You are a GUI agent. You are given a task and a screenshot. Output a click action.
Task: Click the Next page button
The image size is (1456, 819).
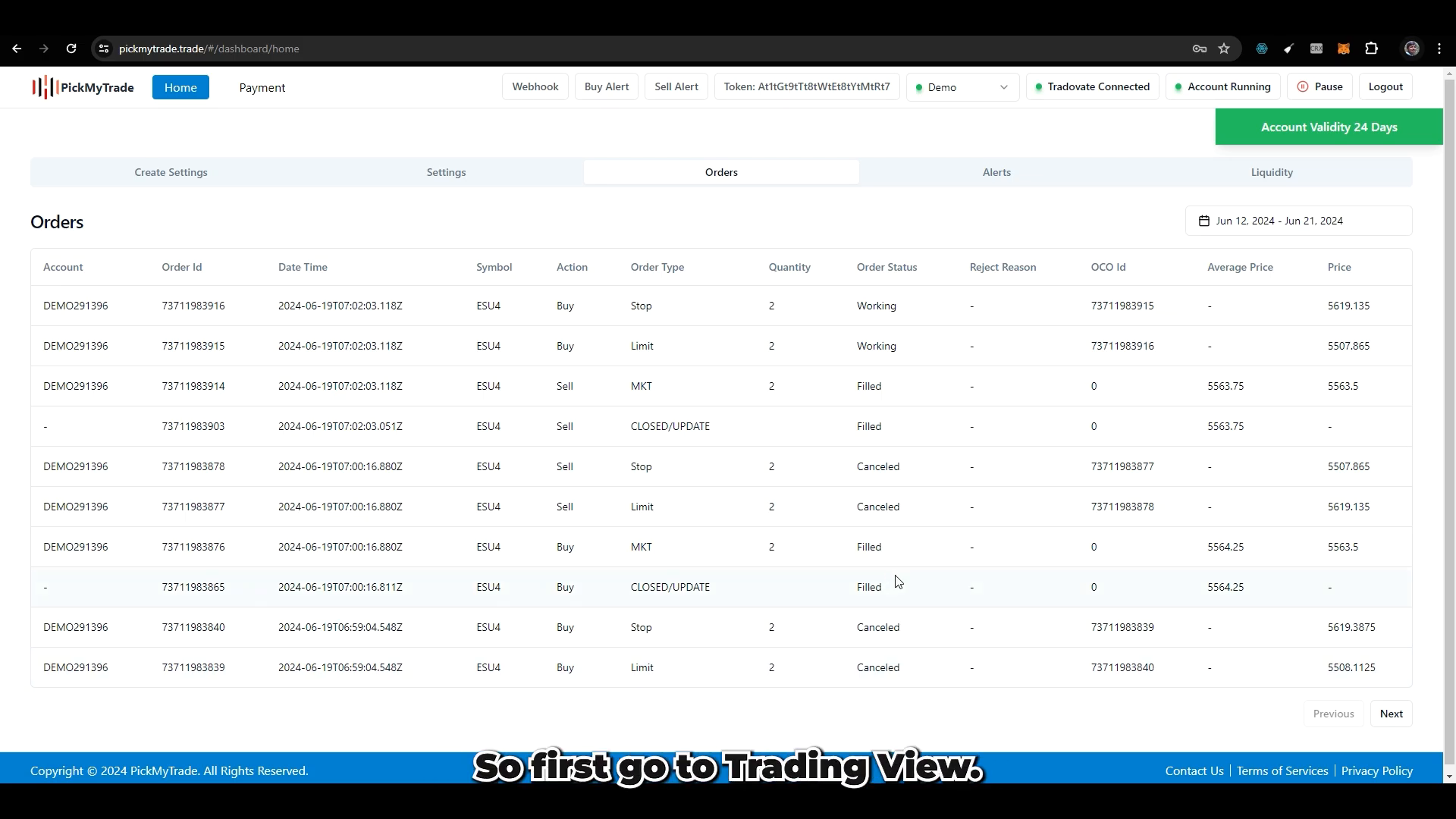(x=1392, y=713)
